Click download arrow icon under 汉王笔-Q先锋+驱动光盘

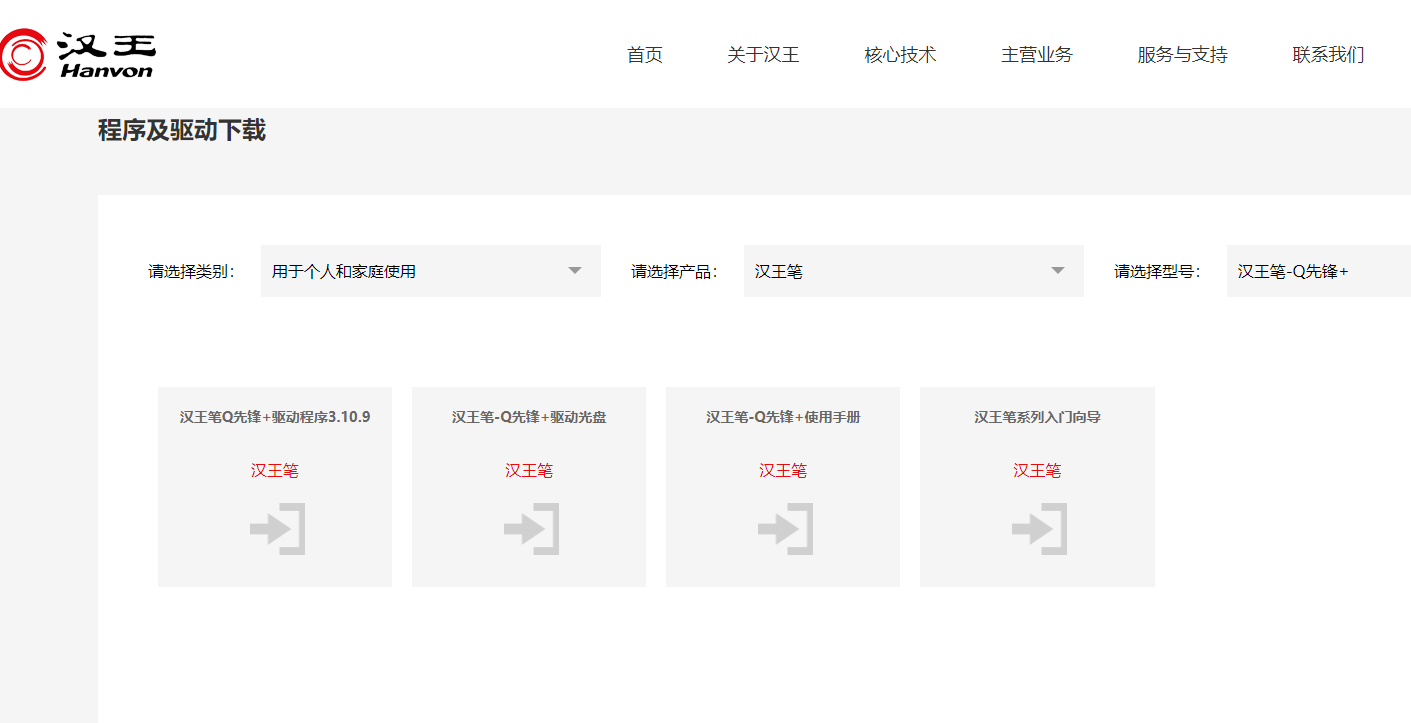pos(531,529)
